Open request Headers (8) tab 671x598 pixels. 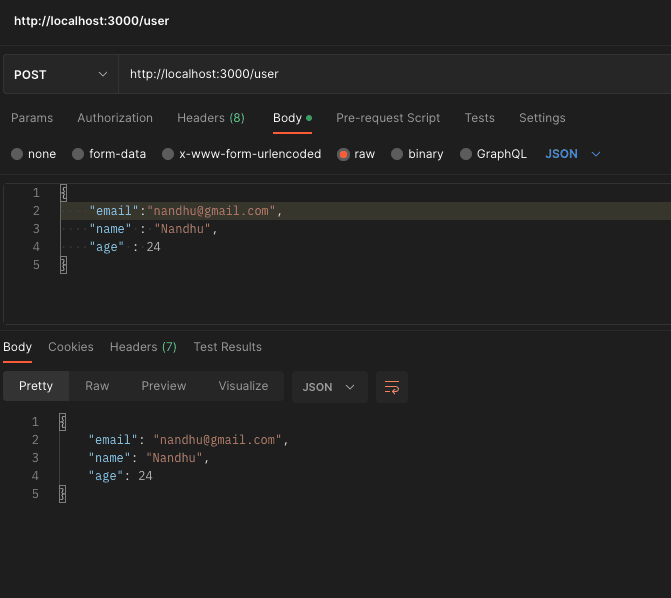coord(211,118)
